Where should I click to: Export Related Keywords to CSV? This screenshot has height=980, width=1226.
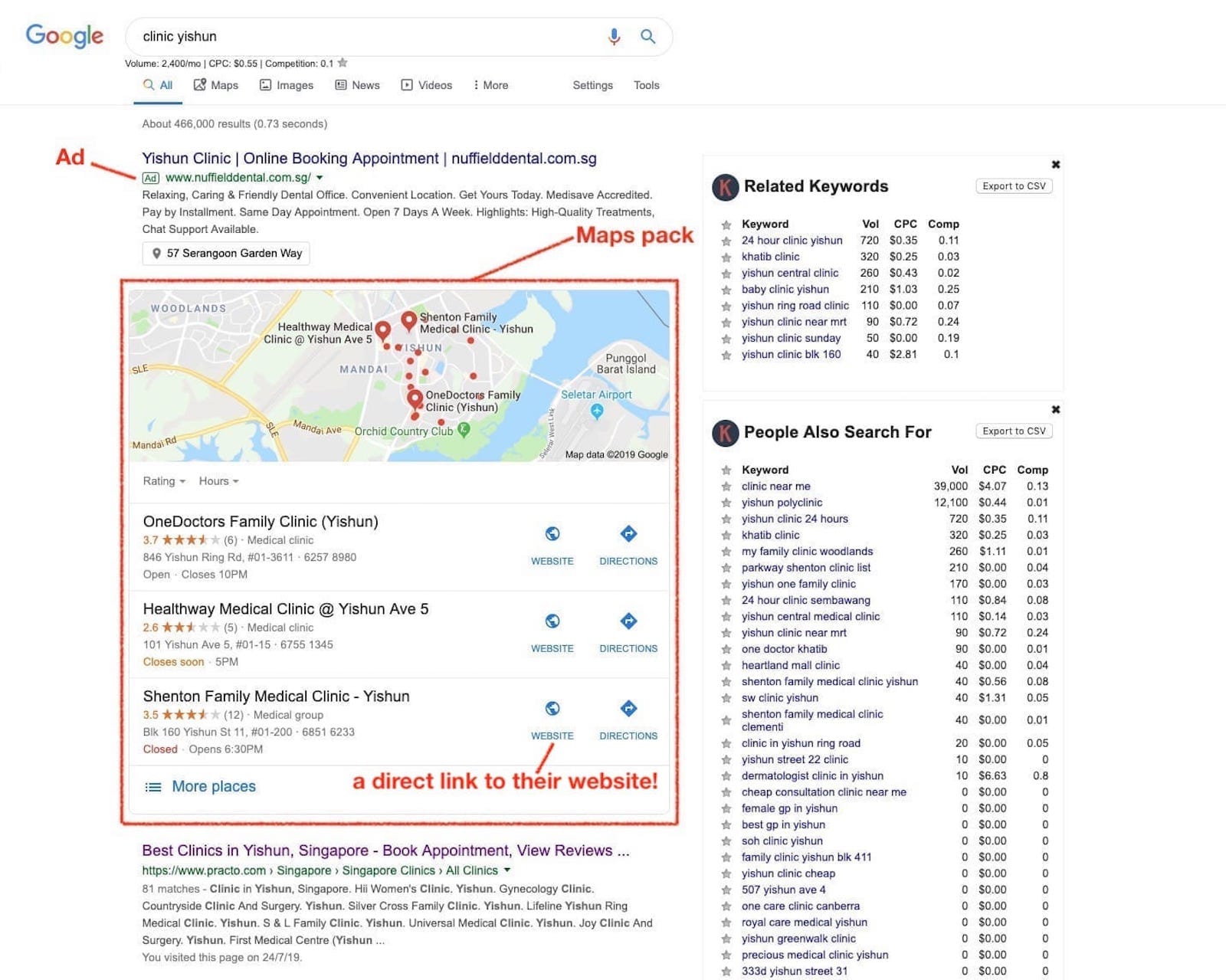point(1014,186)
